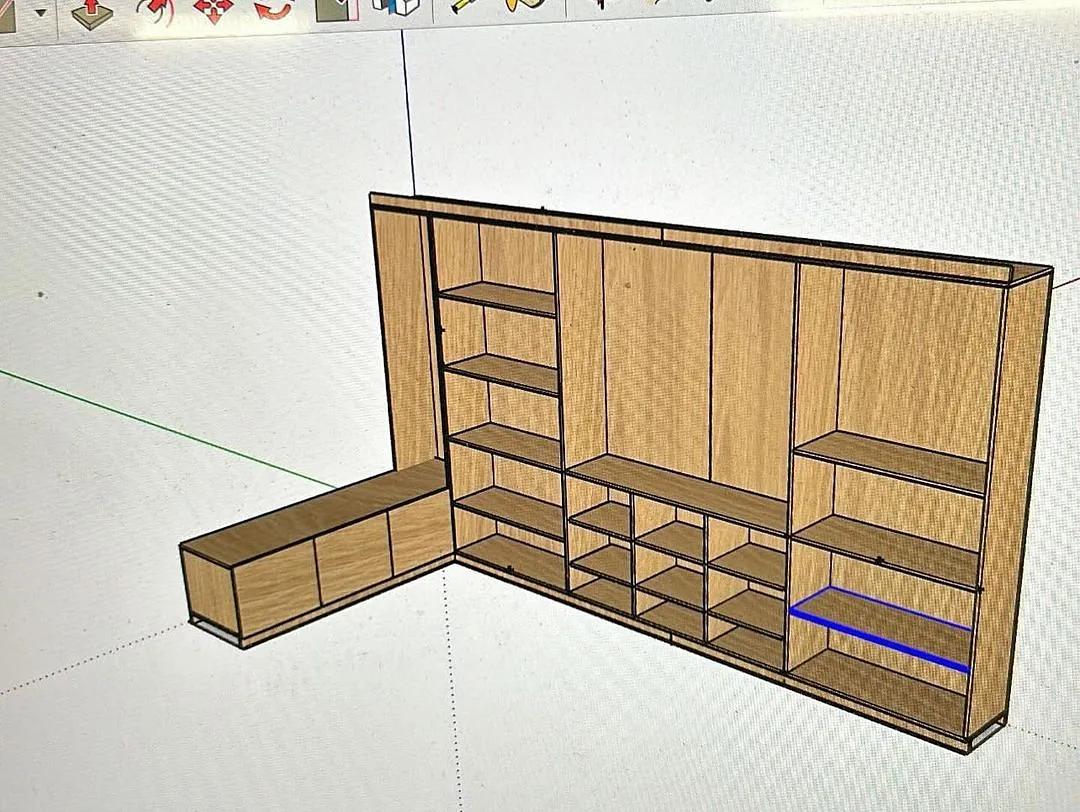
Task: Select the Push/Pull tool
Action: pyautogui.click(x=92, y=12)
